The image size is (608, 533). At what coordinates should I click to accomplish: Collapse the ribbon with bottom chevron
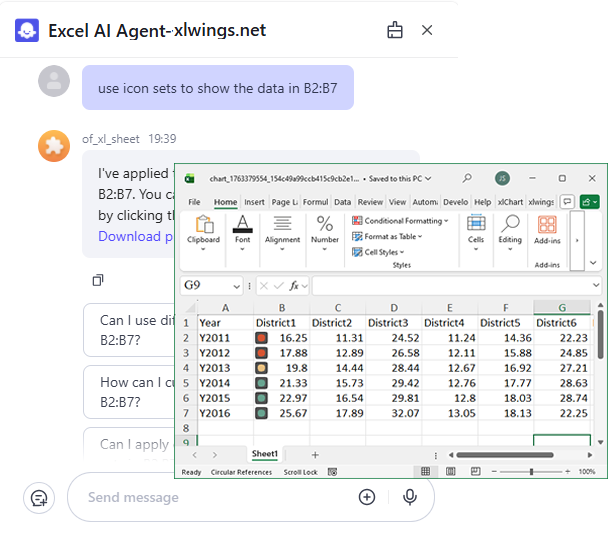pos(593,262)
